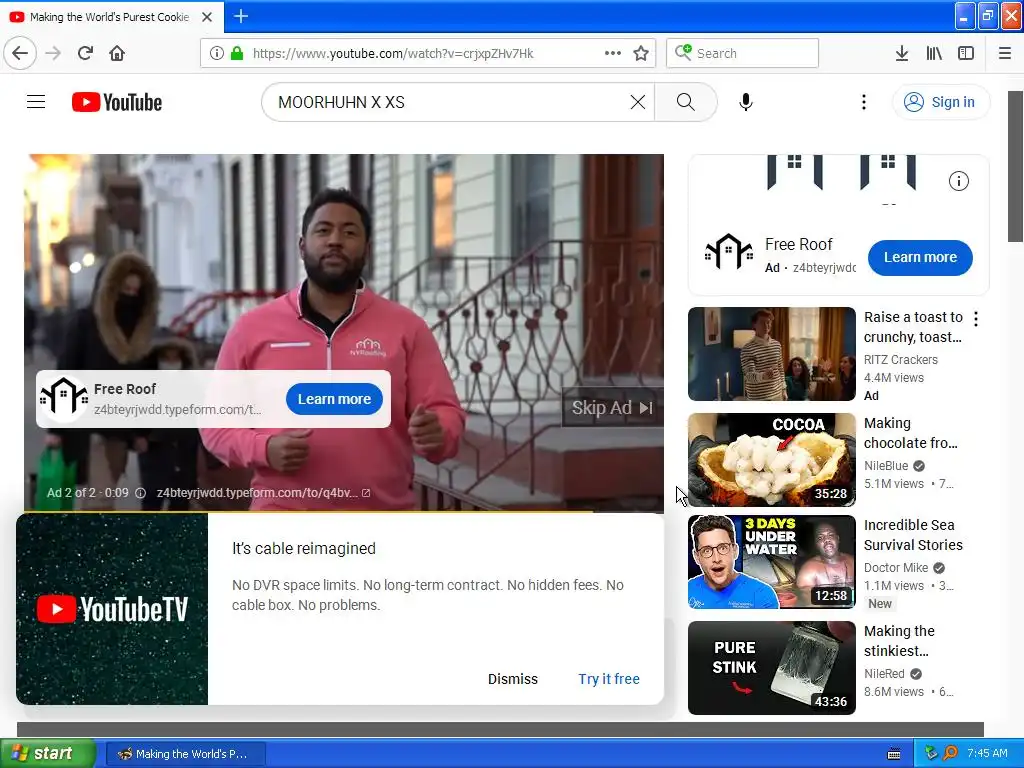Clear the MOORHUHN X XS search text

pyautogui.click(x=637, y=102)
